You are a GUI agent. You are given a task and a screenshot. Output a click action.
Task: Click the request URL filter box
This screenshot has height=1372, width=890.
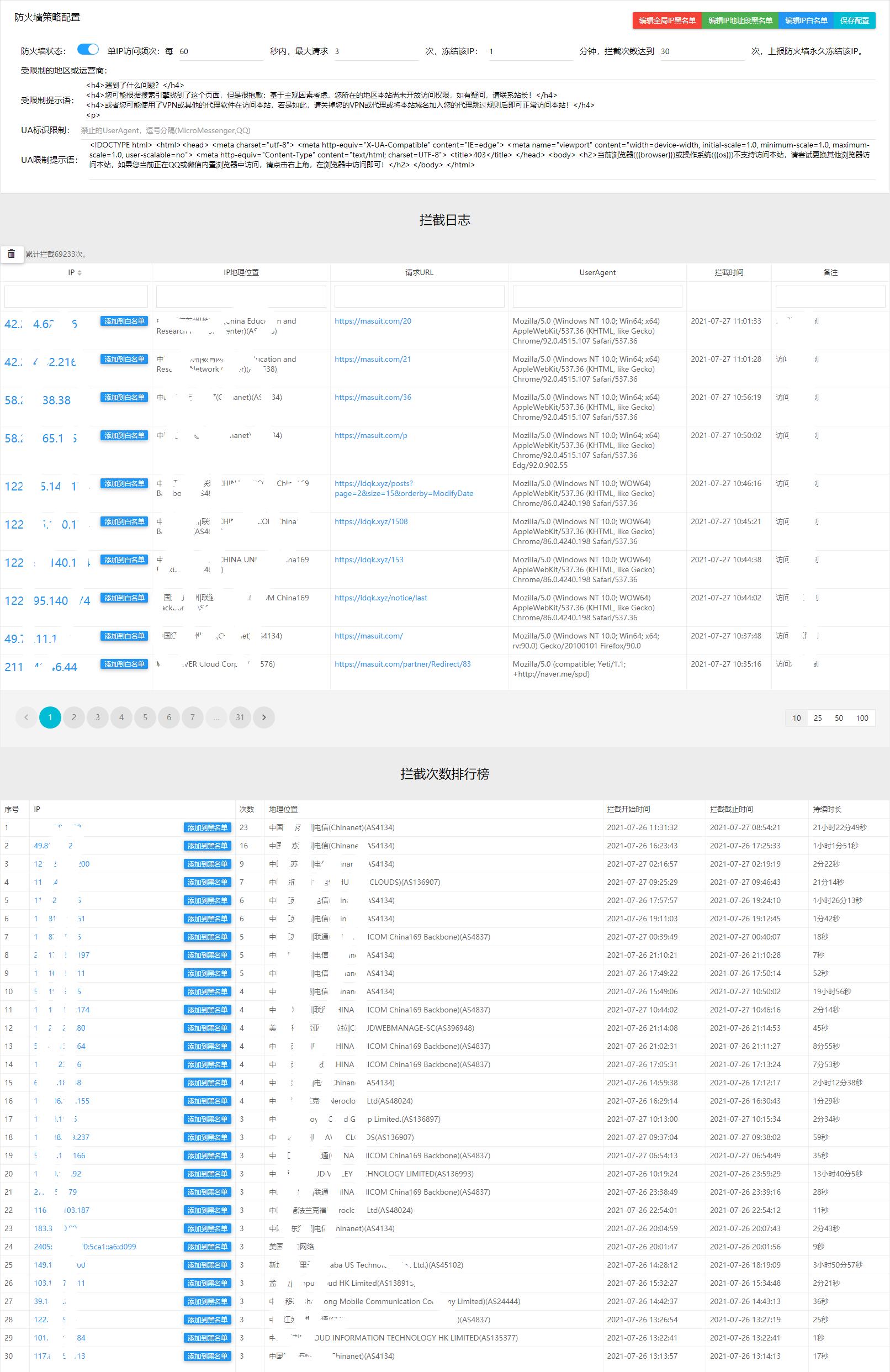click(x=420, y=296)
